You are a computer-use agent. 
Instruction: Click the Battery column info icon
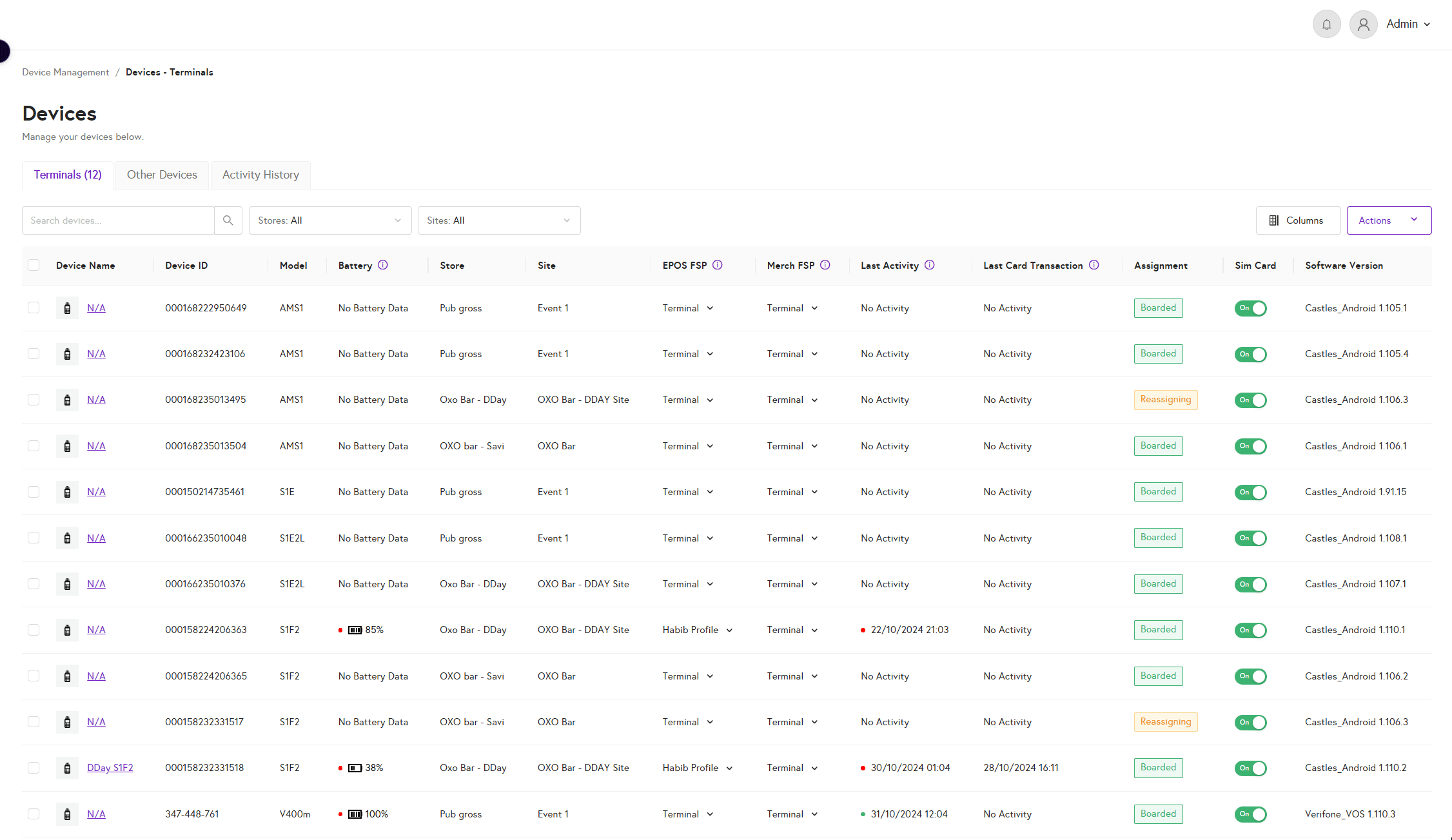[383, 265]
